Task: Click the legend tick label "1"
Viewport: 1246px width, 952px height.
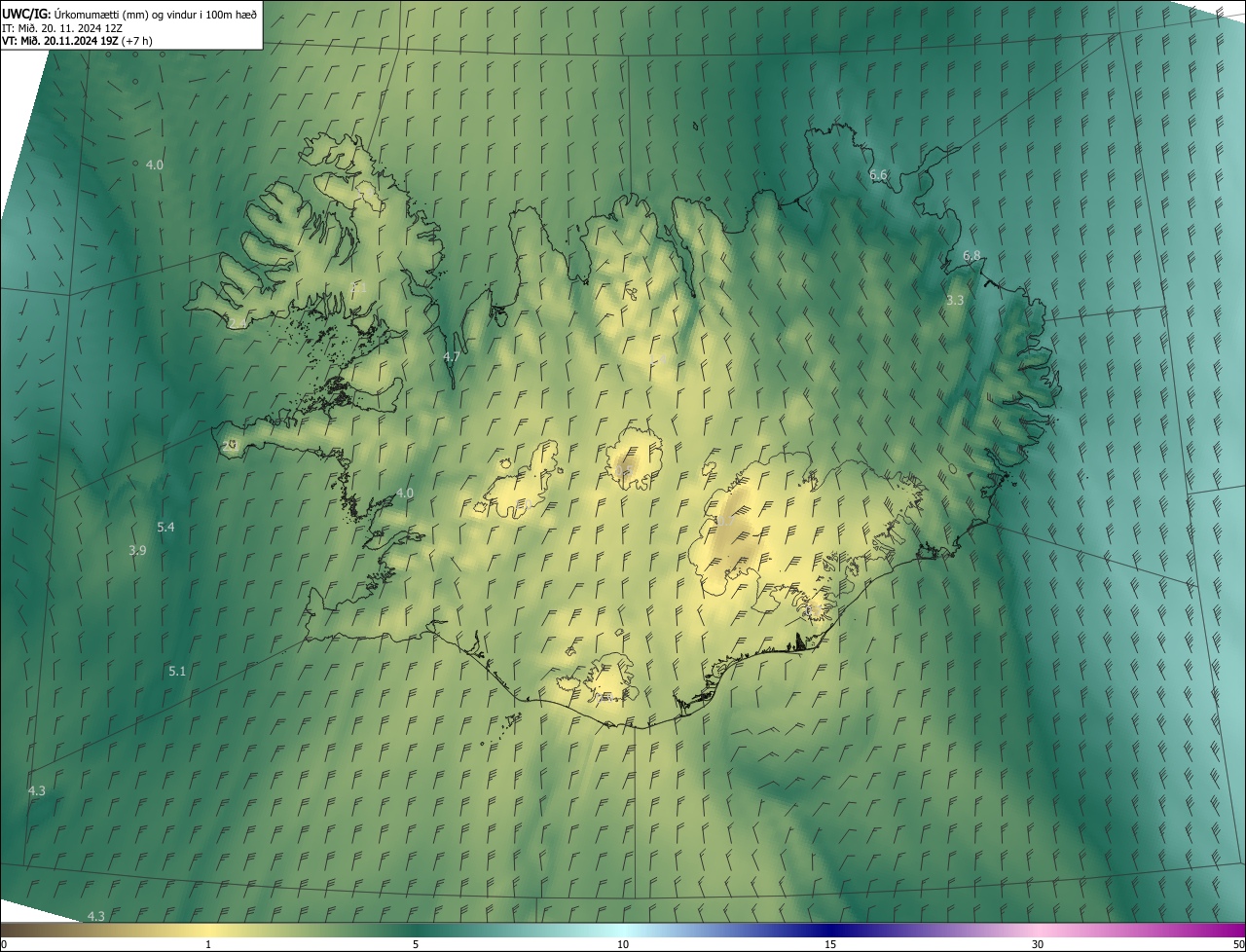Action: [x=208, y=945]
